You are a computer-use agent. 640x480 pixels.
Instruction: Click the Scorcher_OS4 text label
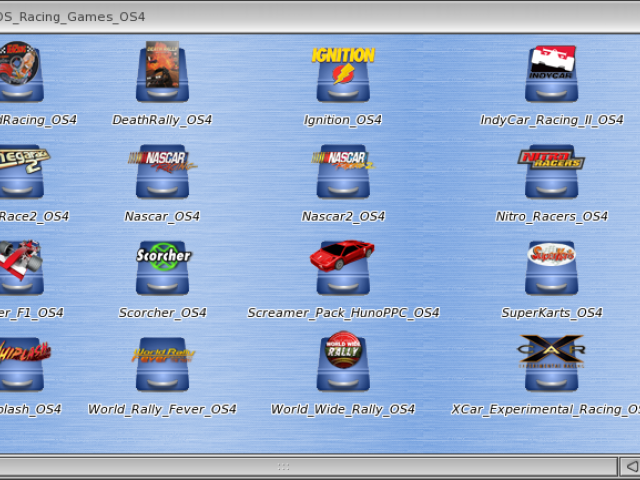[162, 313]
